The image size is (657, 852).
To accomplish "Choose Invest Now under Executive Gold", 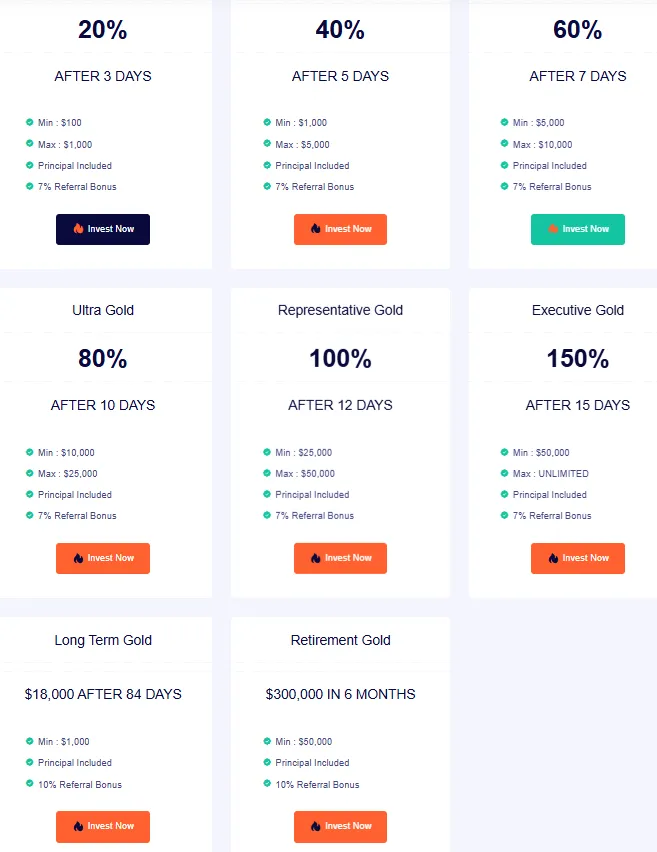I will [x=577, y=558].
